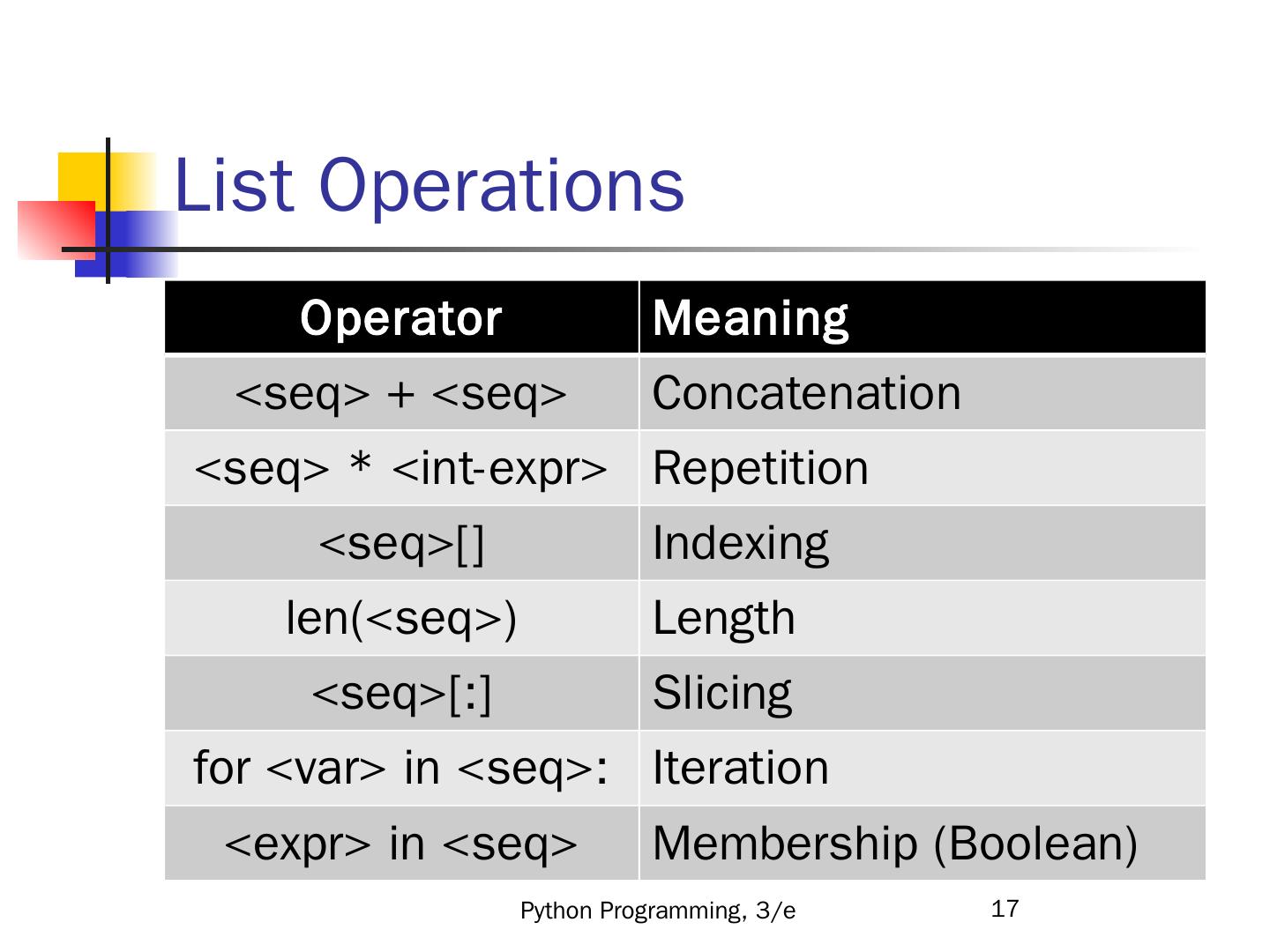1270x952 pixels.
Task: Click the "Length" table cell
Action: tap(723, 618)
